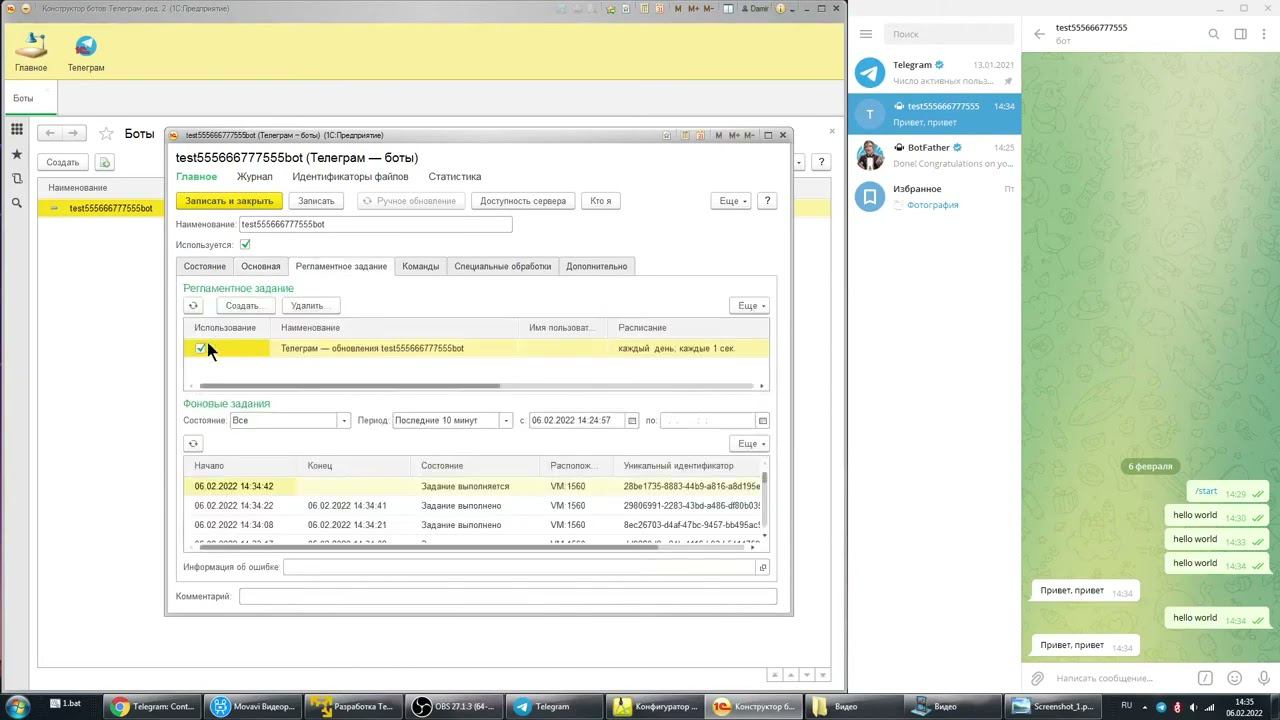
Task: Open history icon in 1C sidebar
Action: point(16,178)
